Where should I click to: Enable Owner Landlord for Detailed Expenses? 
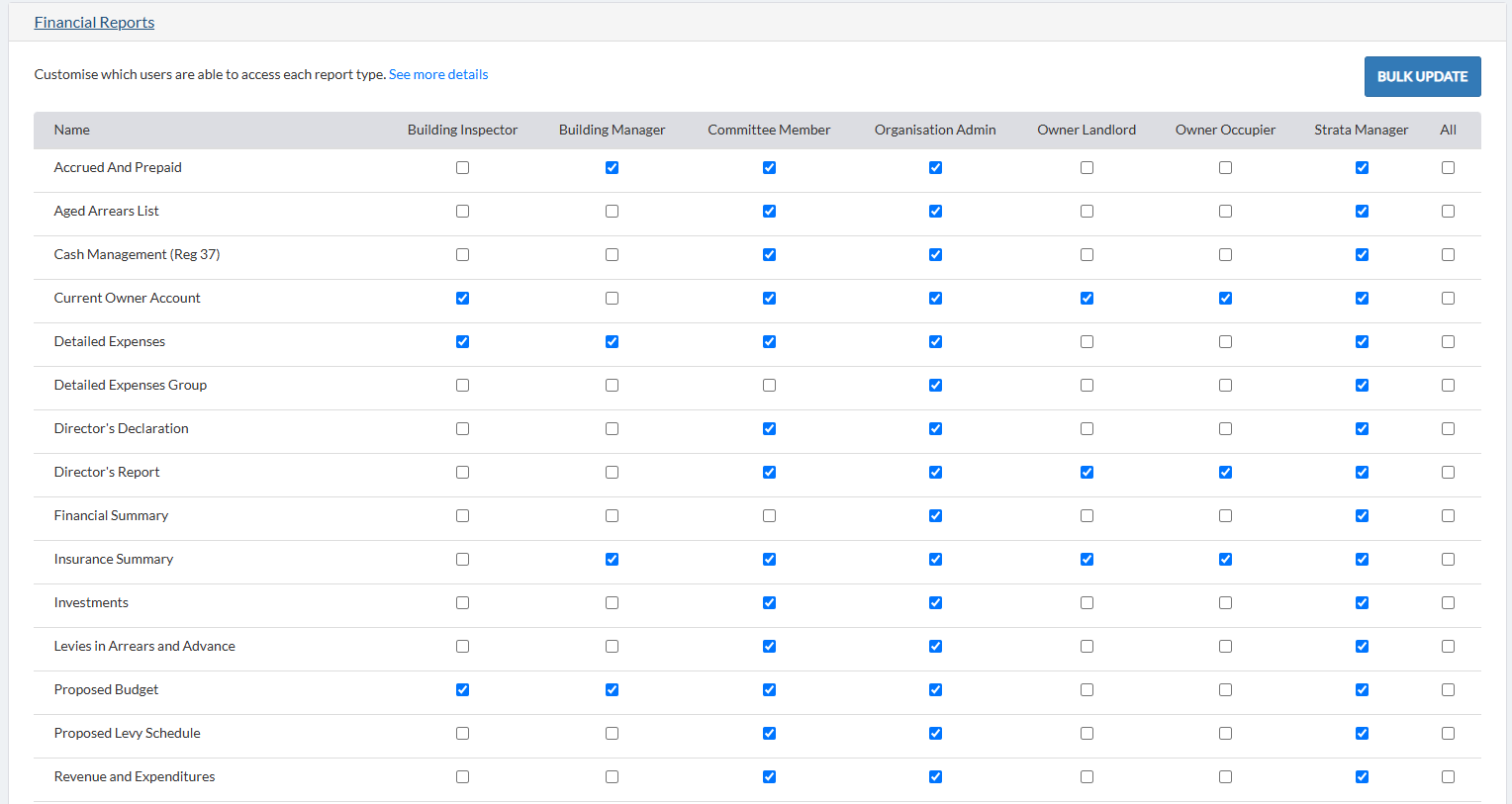coord(1087,341)
